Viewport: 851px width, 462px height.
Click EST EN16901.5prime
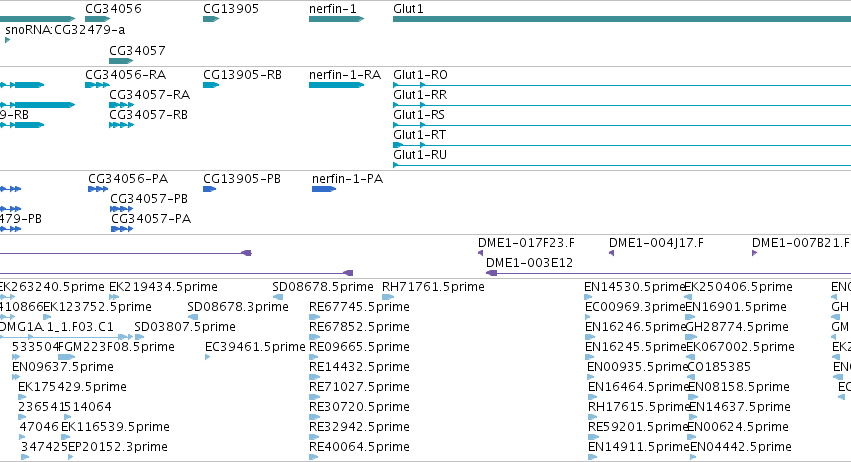pos(736,307)
